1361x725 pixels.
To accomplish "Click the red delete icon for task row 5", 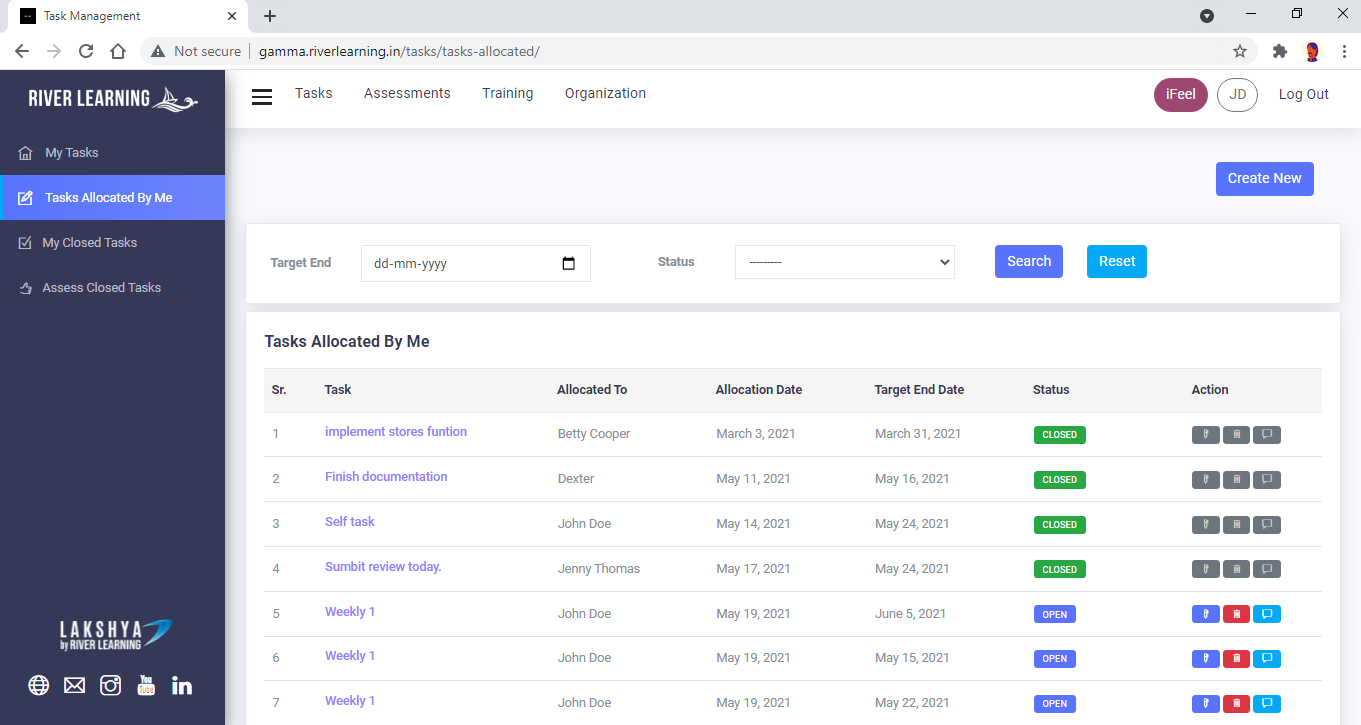I will (1236, 614).
